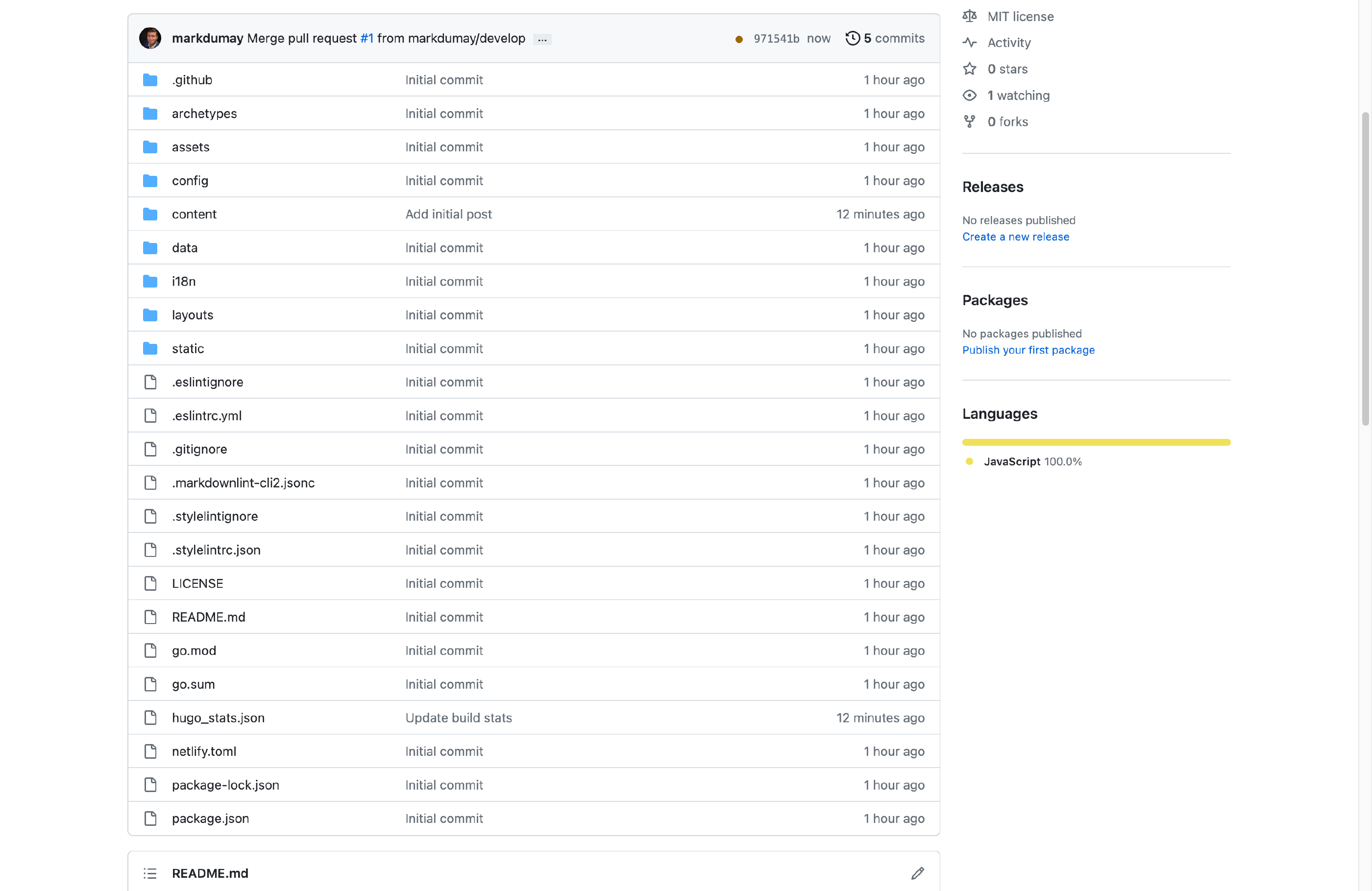Image resolution: width=1372 pixels, height=891 pixels.
Task: Click Publish your first package
Action: pyautogui.click(x=1028, y=350)
